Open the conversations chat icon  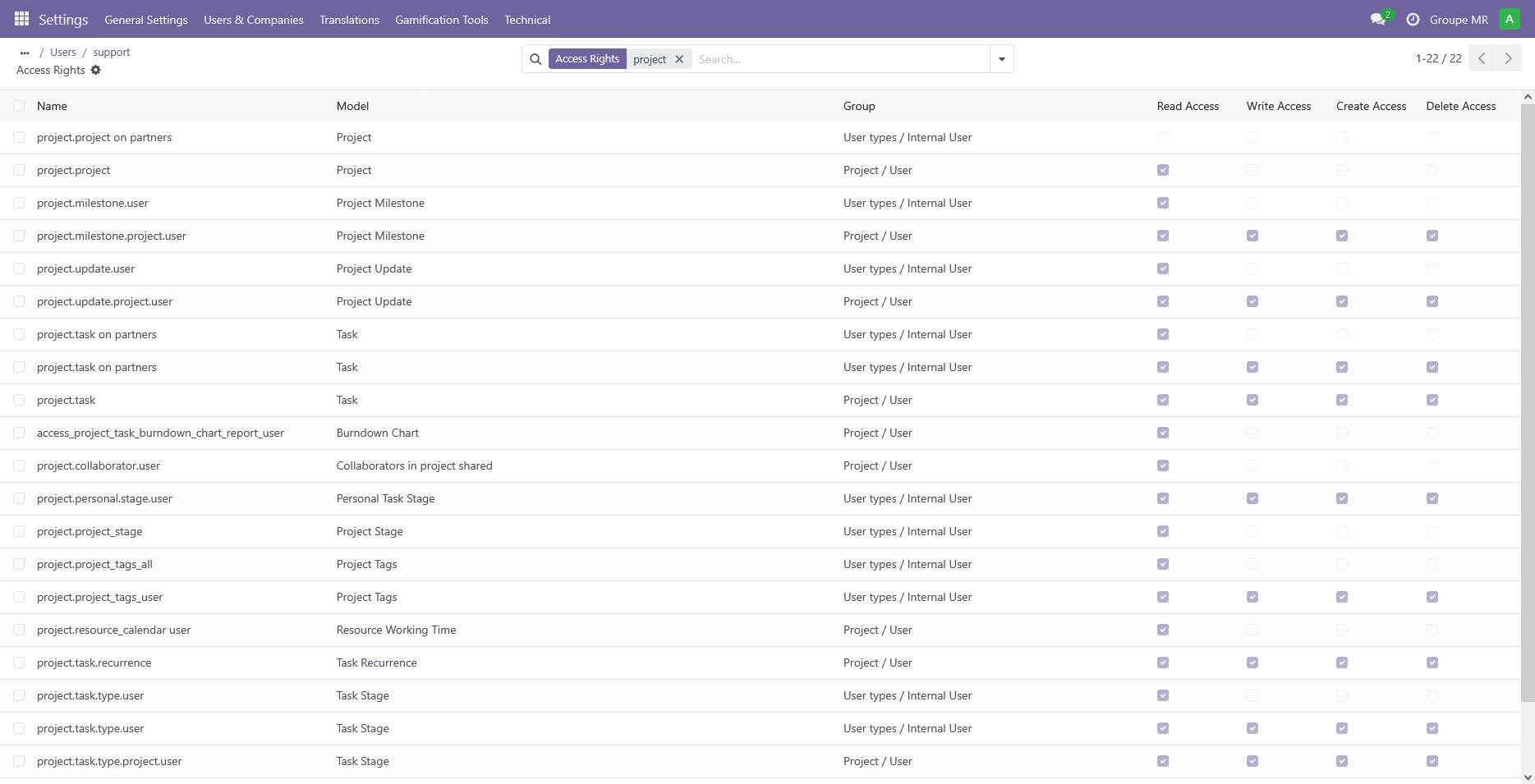click(1378, 20)
